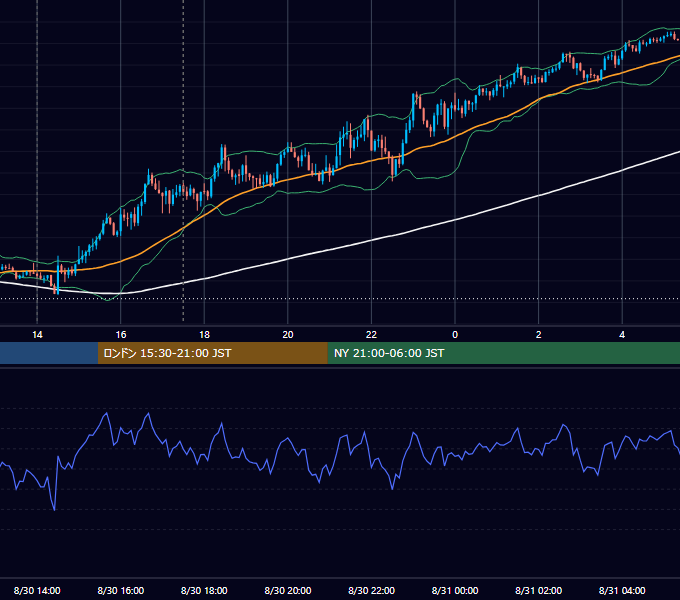Click the blue session bar before ロンドン

49,353
